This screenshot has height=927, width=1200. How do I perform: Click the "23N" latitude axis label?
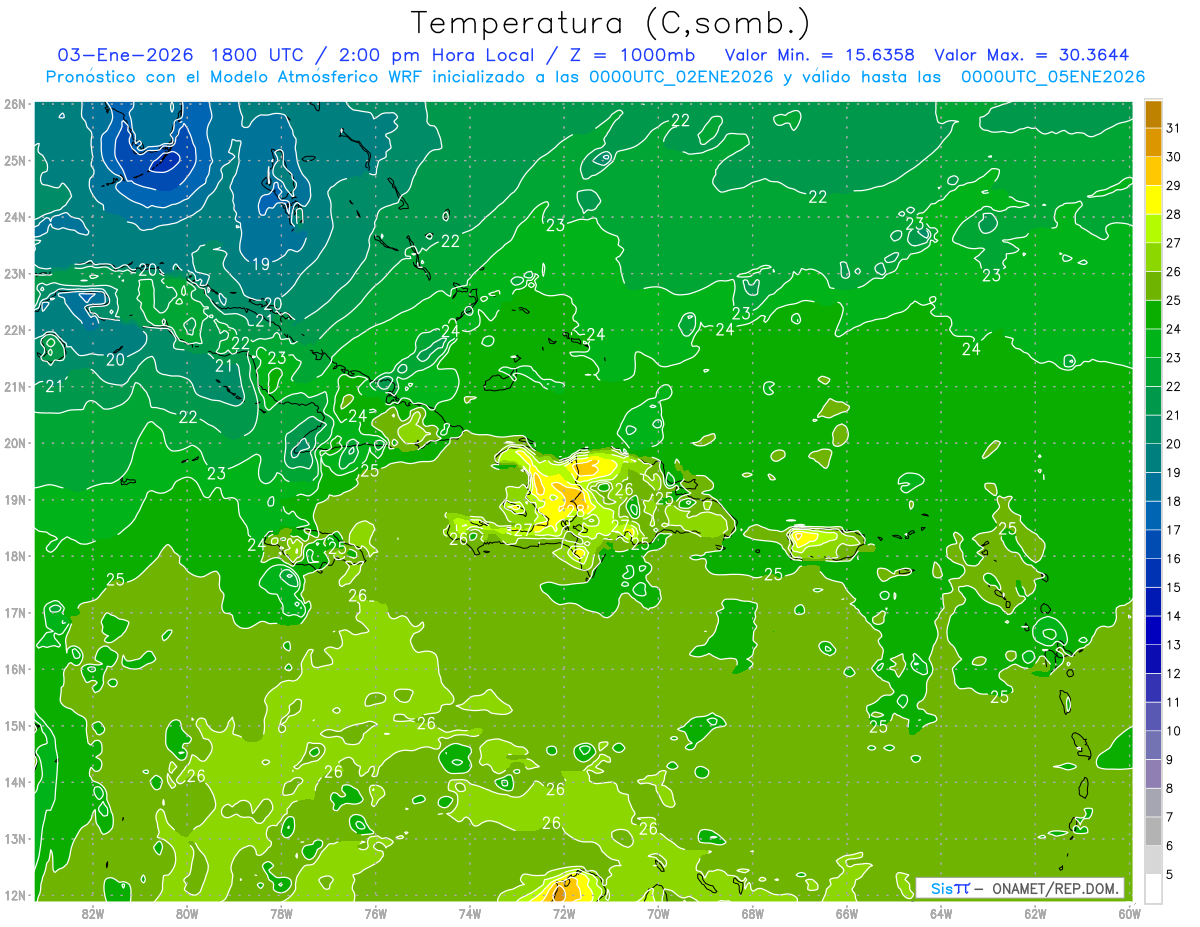point(14,273)
